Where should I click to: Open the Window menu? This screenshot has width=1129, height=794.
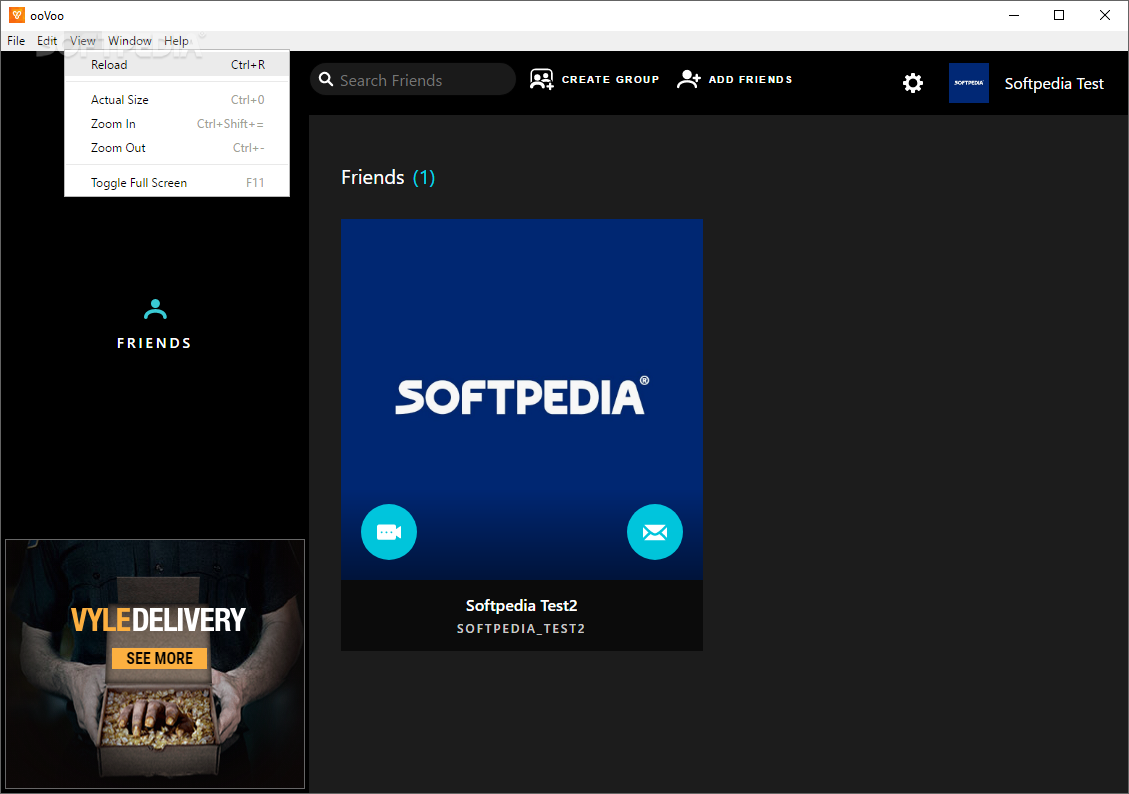click(130, 41)
